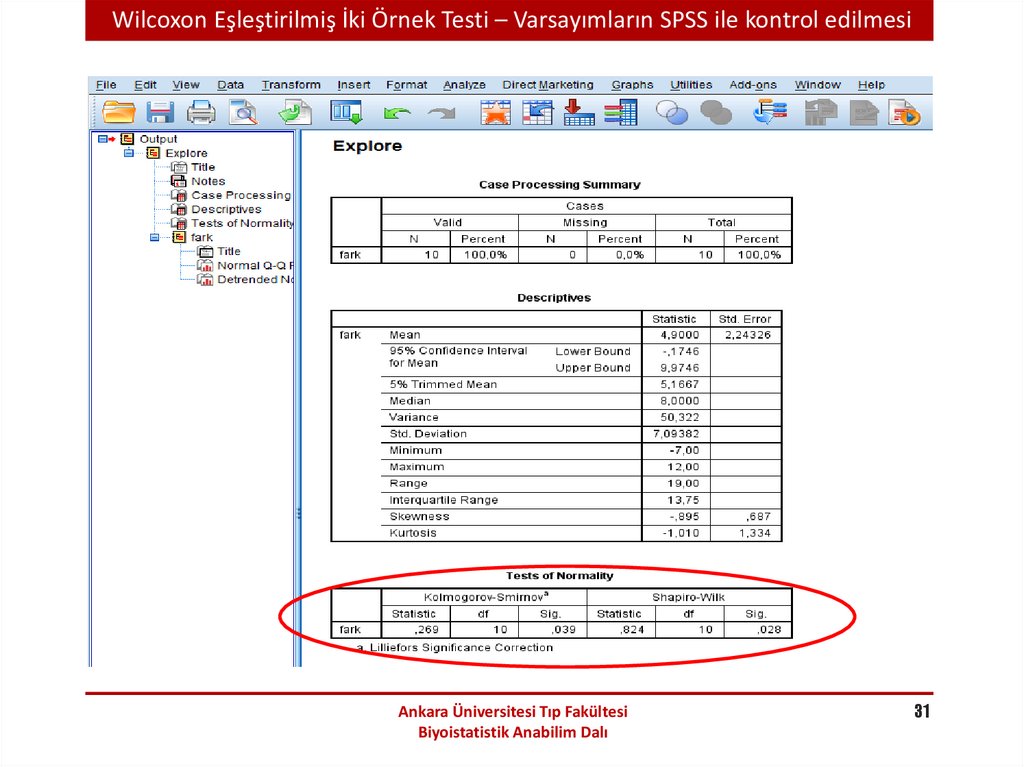Collapse the fark node in outline
Screen dimensions: 1024x767
pyautogui.click(x=153, y=237)
